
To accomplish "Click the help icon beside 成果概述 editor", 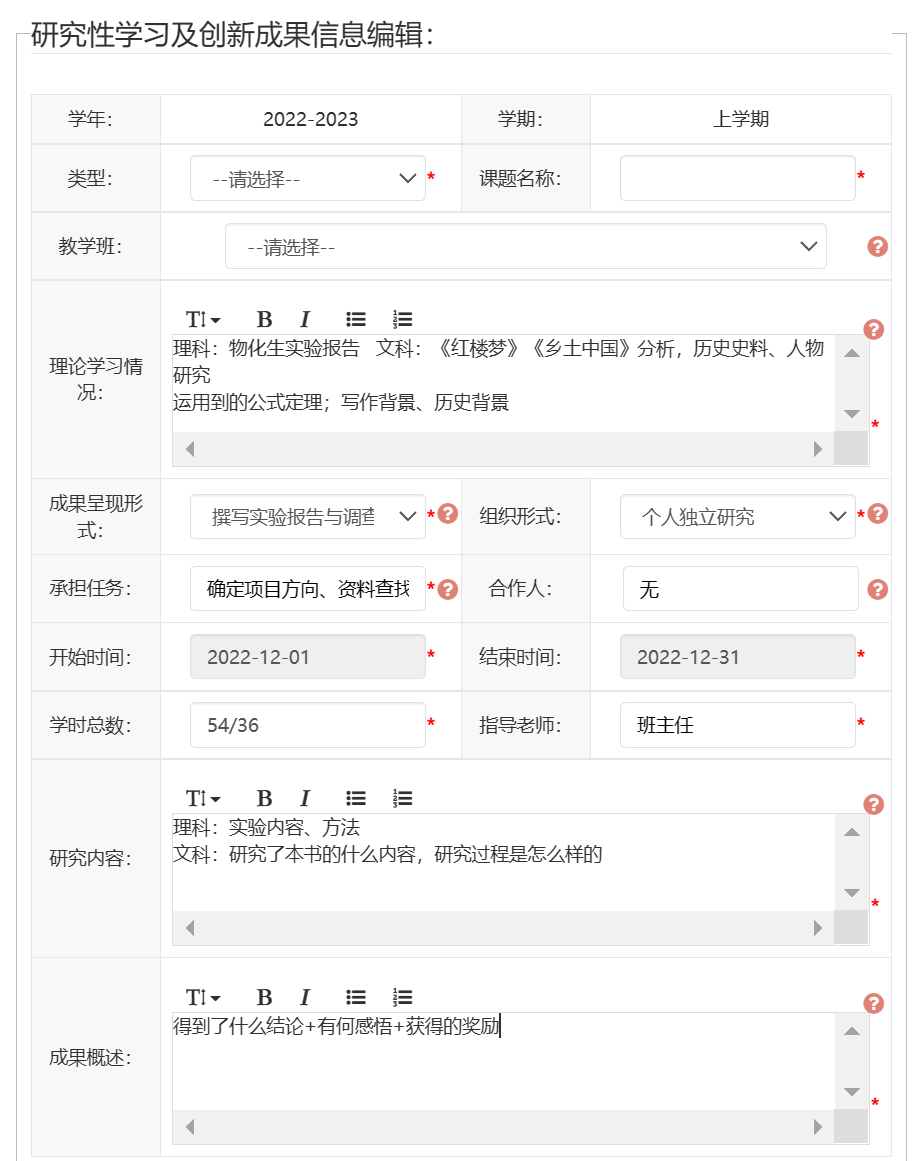I will (x=874, y=1003).
